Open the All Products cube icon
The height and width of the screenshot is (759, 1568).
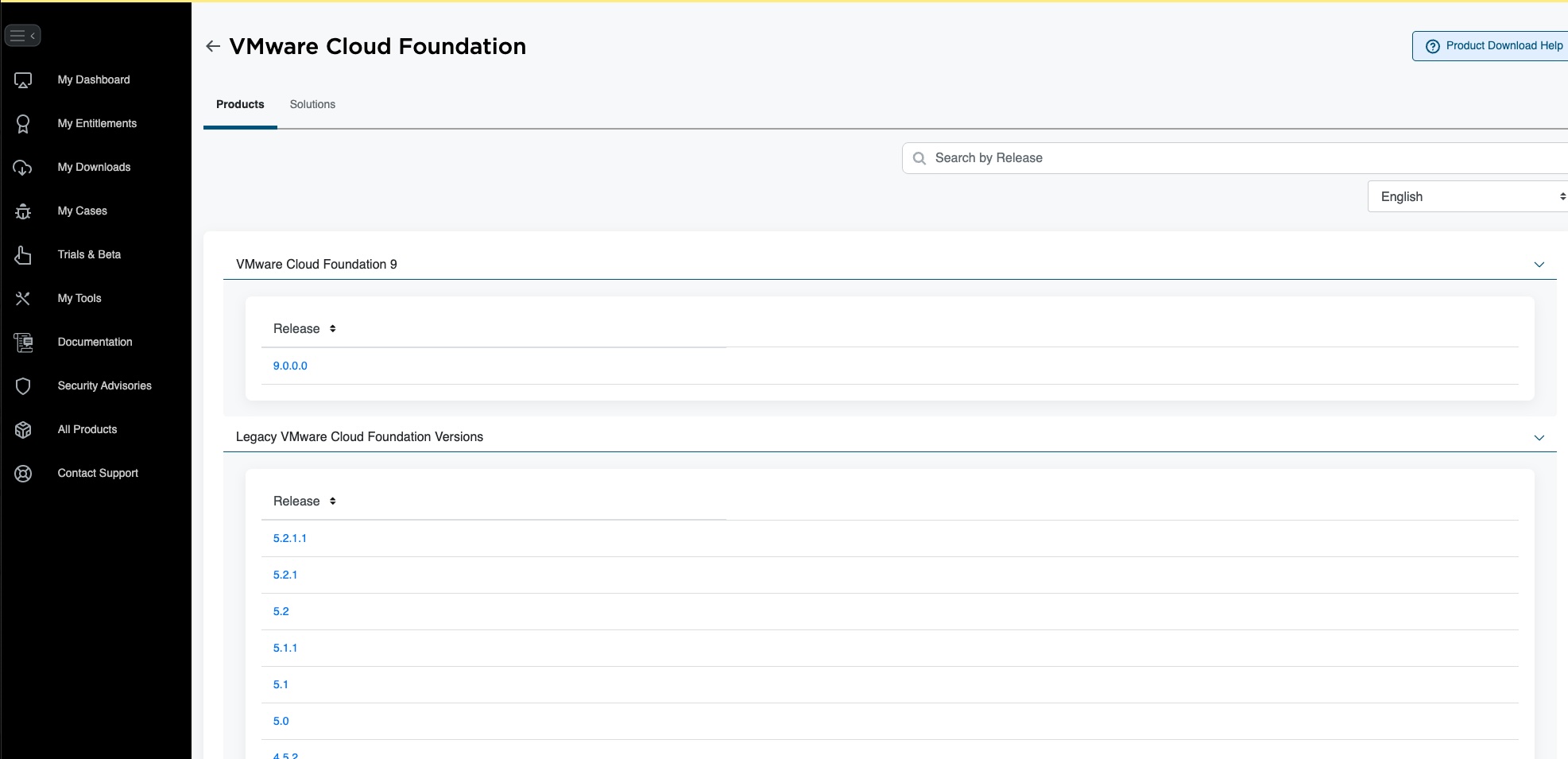click(23, 430)
